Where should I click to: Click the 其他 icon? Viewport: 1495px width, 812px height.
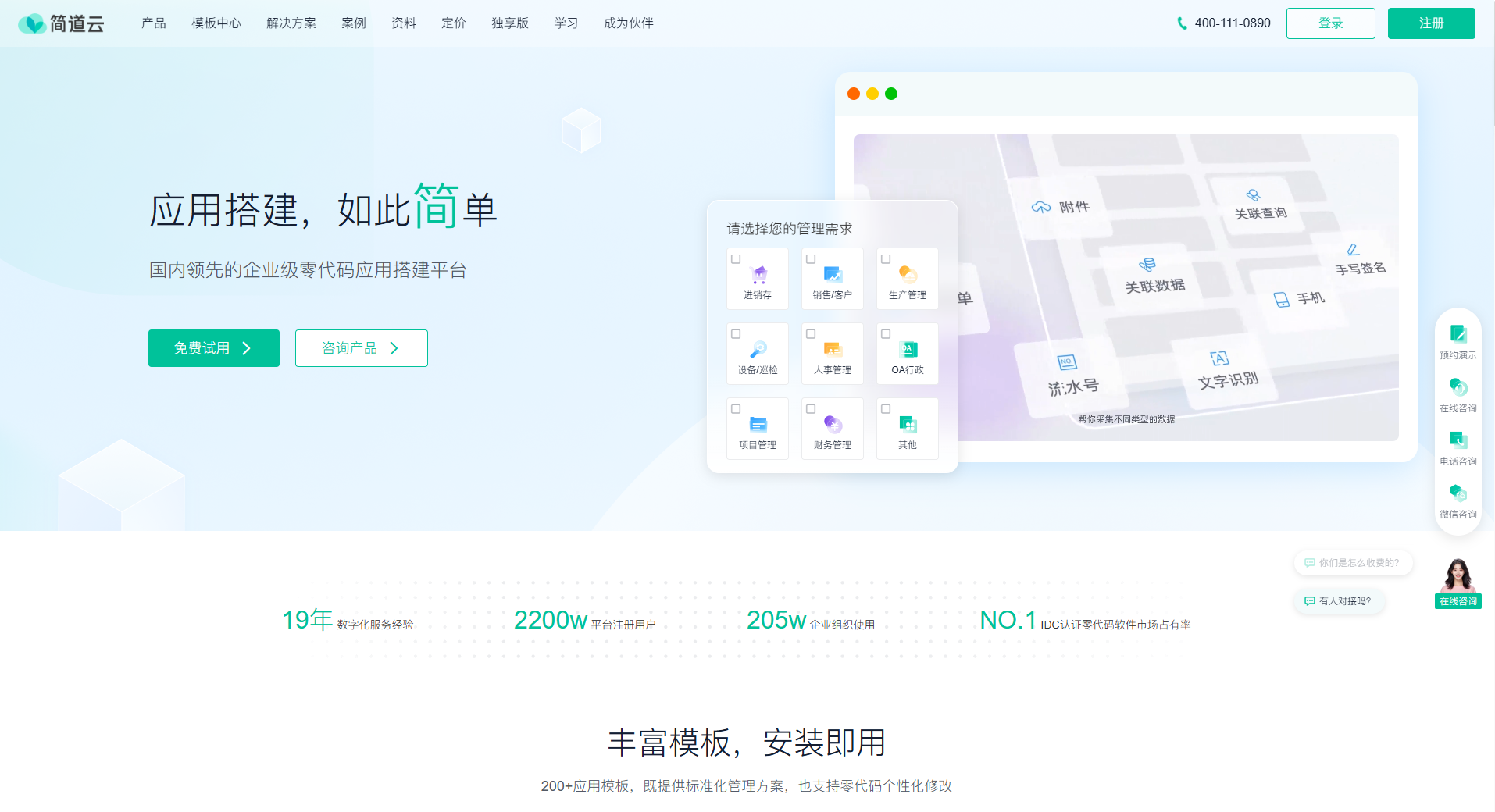[908, 424]
